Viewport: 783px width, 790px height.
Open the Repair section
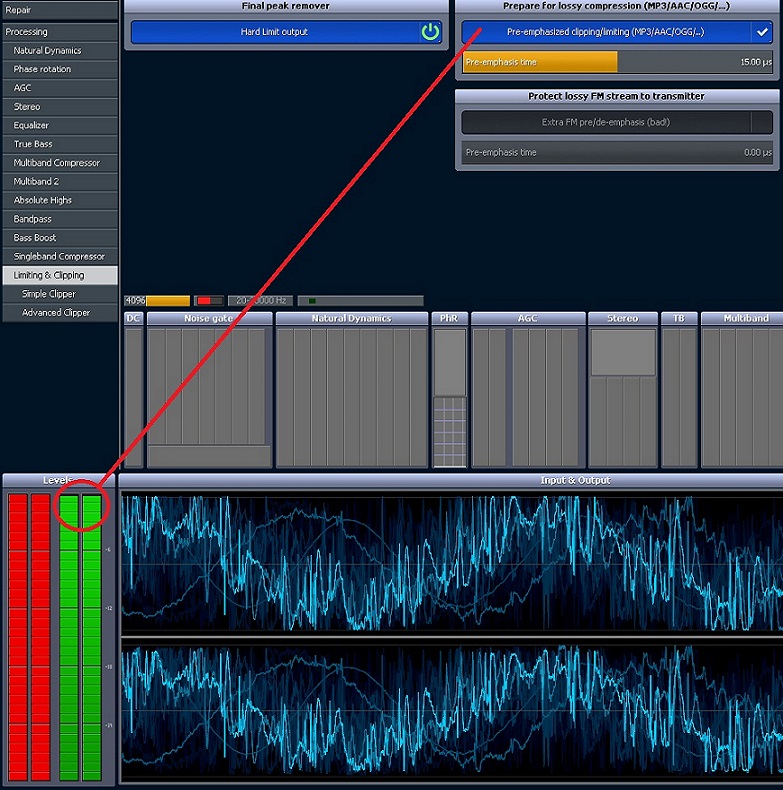(60, 10)
